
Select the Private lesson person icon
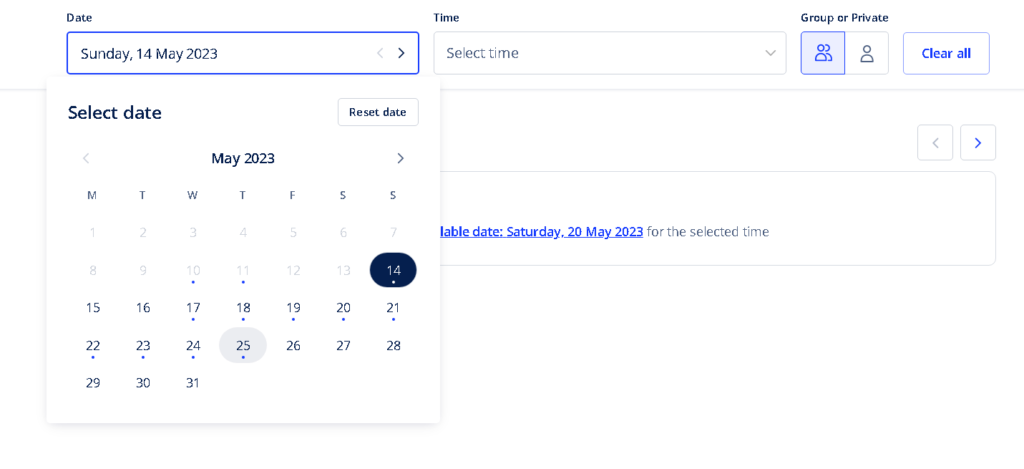(x=867, y=53)
